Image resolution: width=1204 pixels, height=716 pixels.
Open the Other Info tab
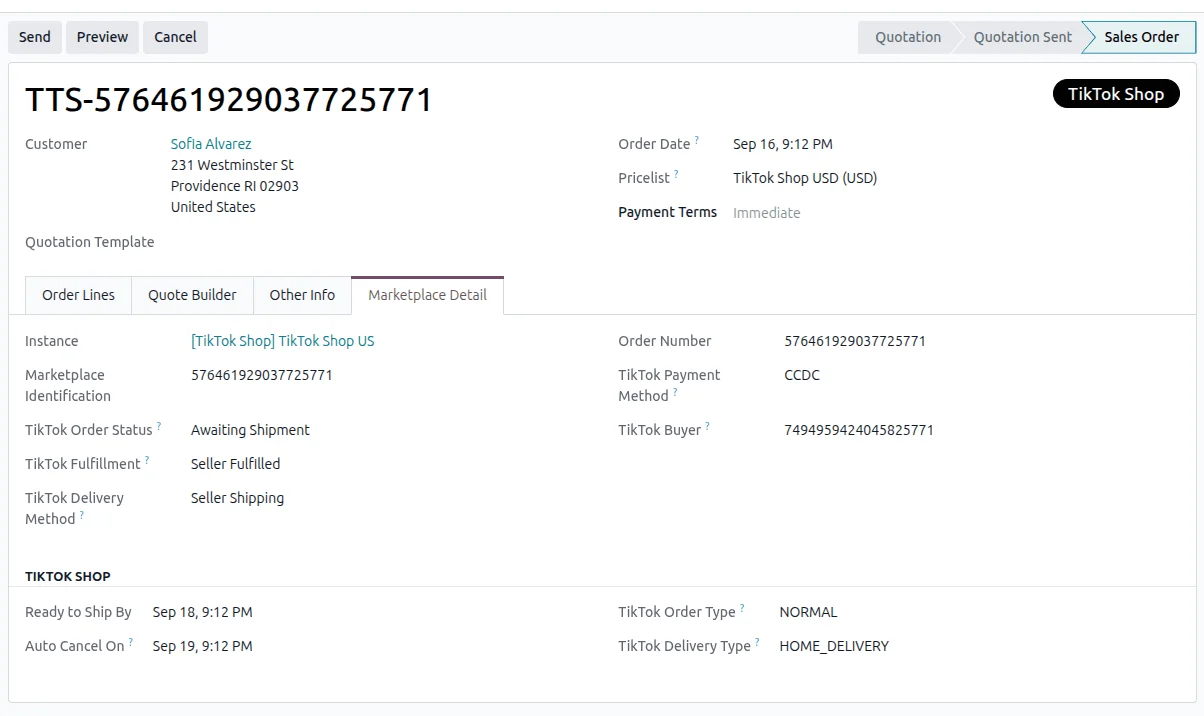[x=302, y=295]
